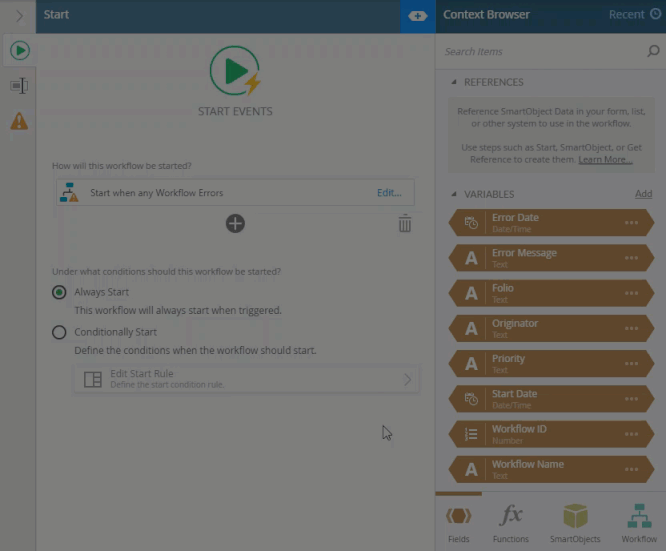This screenshot has height=551, width=666.
Task: Select the Always Start radio button
Action: tap(59, 292)
